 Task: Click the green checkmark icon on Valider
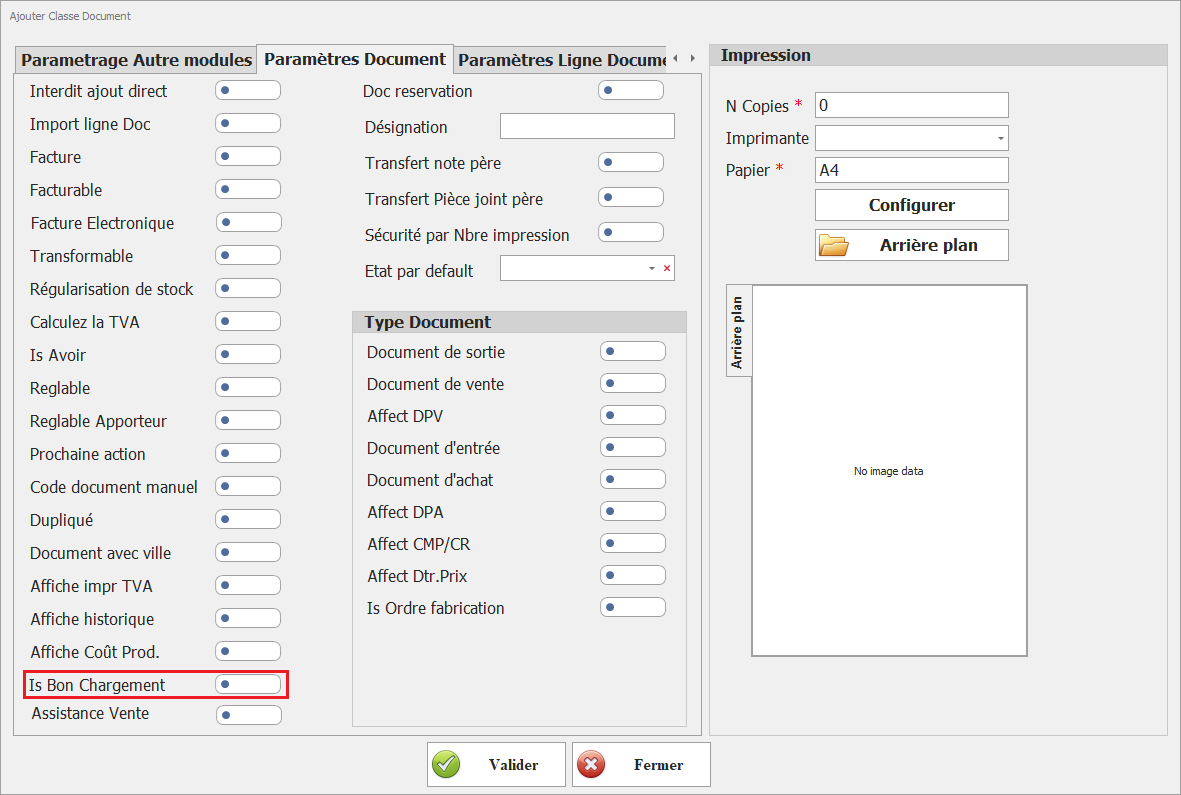coord(446,764)
